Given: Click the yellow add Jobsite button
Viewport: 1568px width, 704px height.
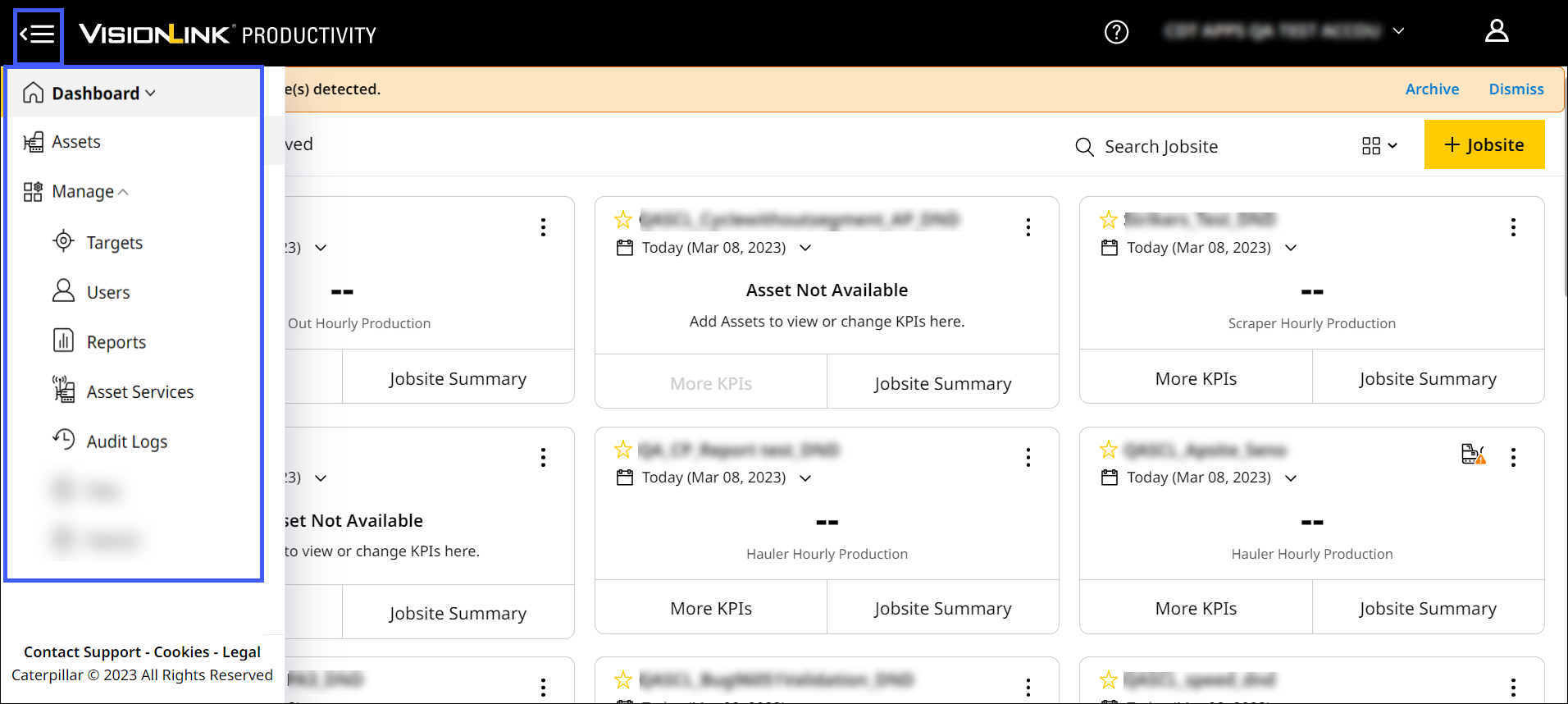Looking at the screenshot, I should [x=1484, y=145].
